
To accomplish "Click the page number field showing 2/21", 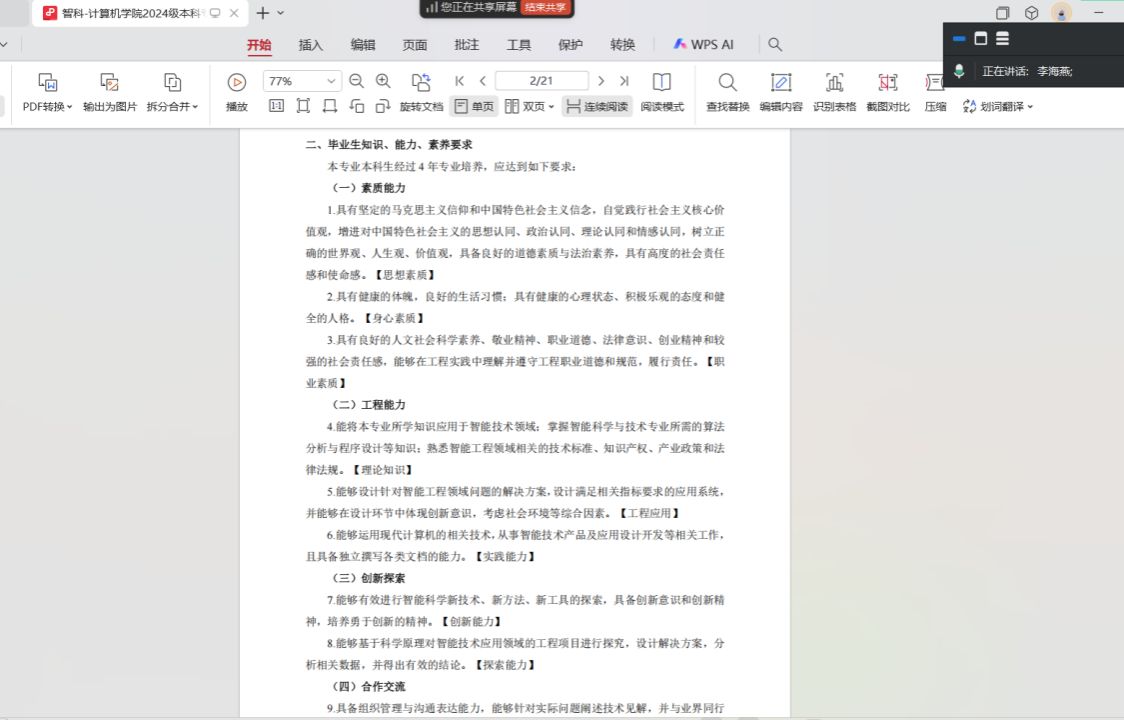I will (x=540, y=81).
